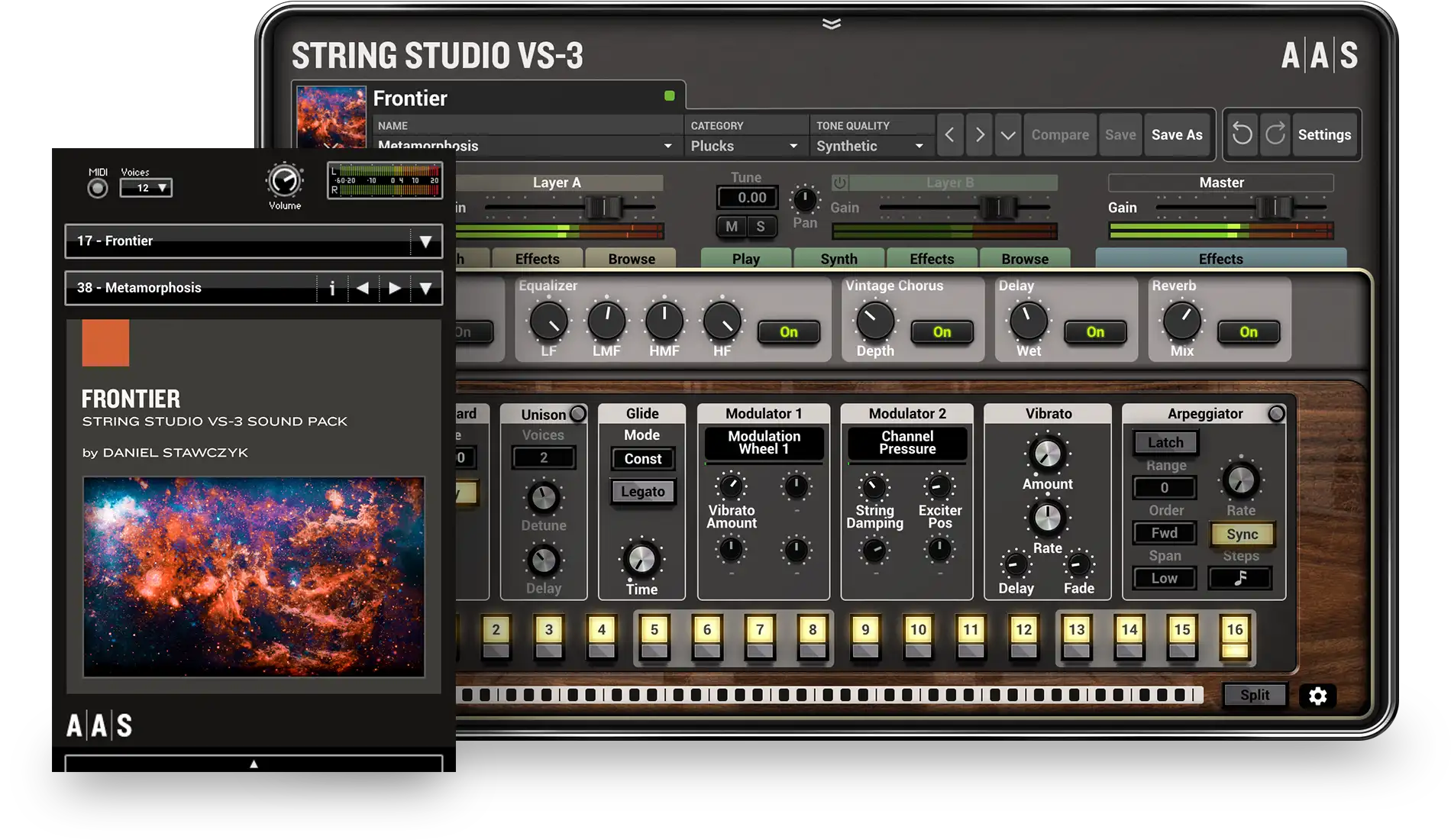
Task: Select the previous preset arrow beside Metamorphosis
Action: [x=363, y=288]
